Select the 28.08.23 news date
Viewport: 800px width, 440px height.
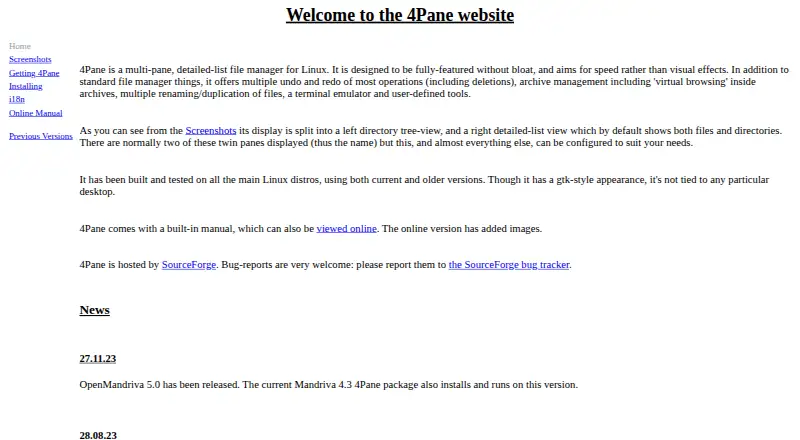(x=98, y=435)
